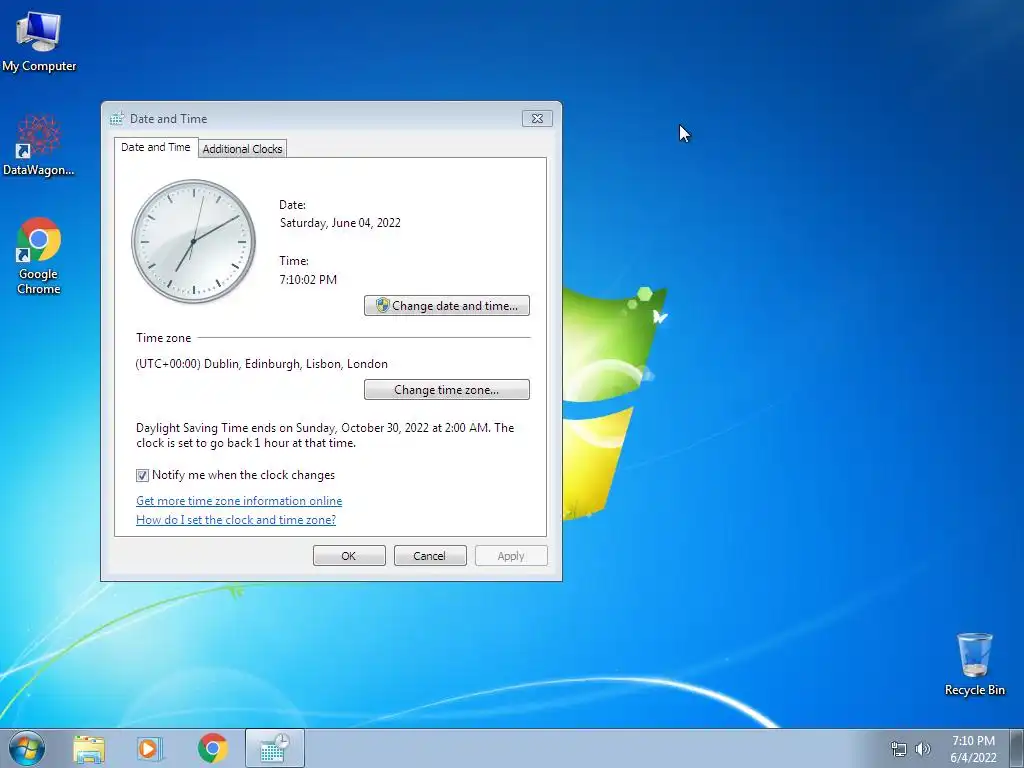Open the Windows Start menu orb
1024x768 pixels.
[27, 748]
